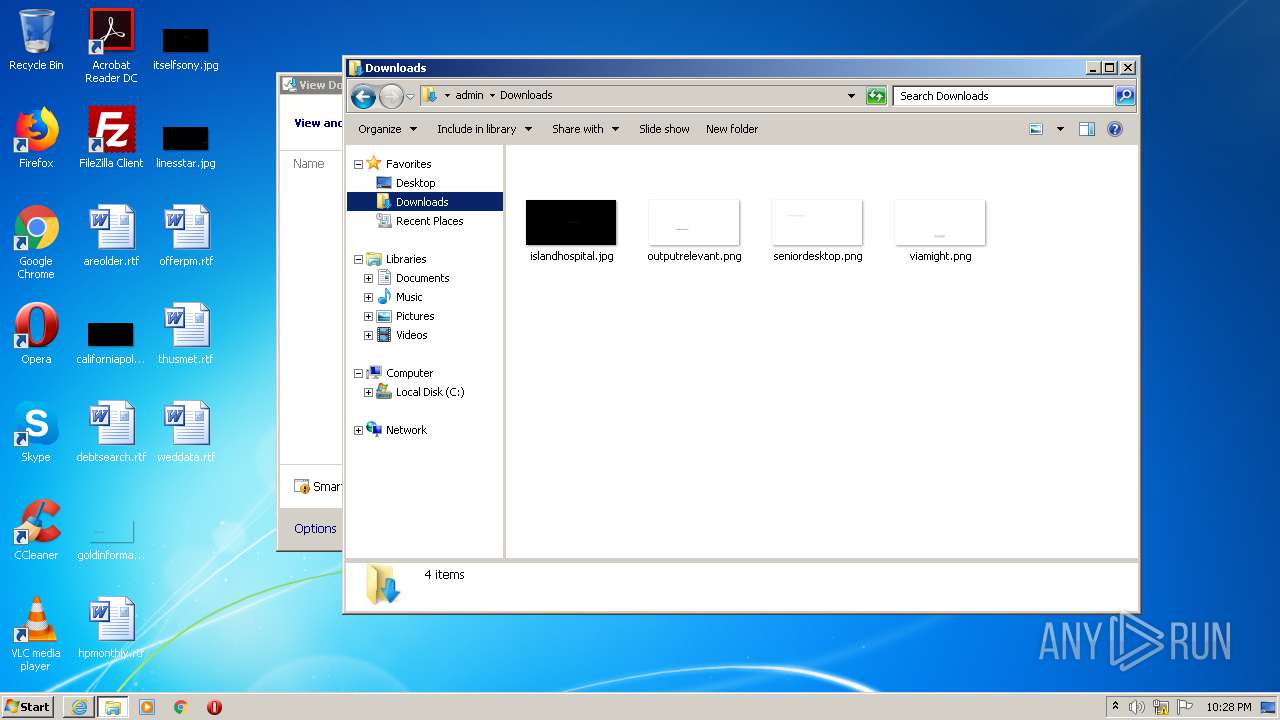Launch FileZilla Client shortcut
The image size is (1280, 720).
(x=111, y=138)
